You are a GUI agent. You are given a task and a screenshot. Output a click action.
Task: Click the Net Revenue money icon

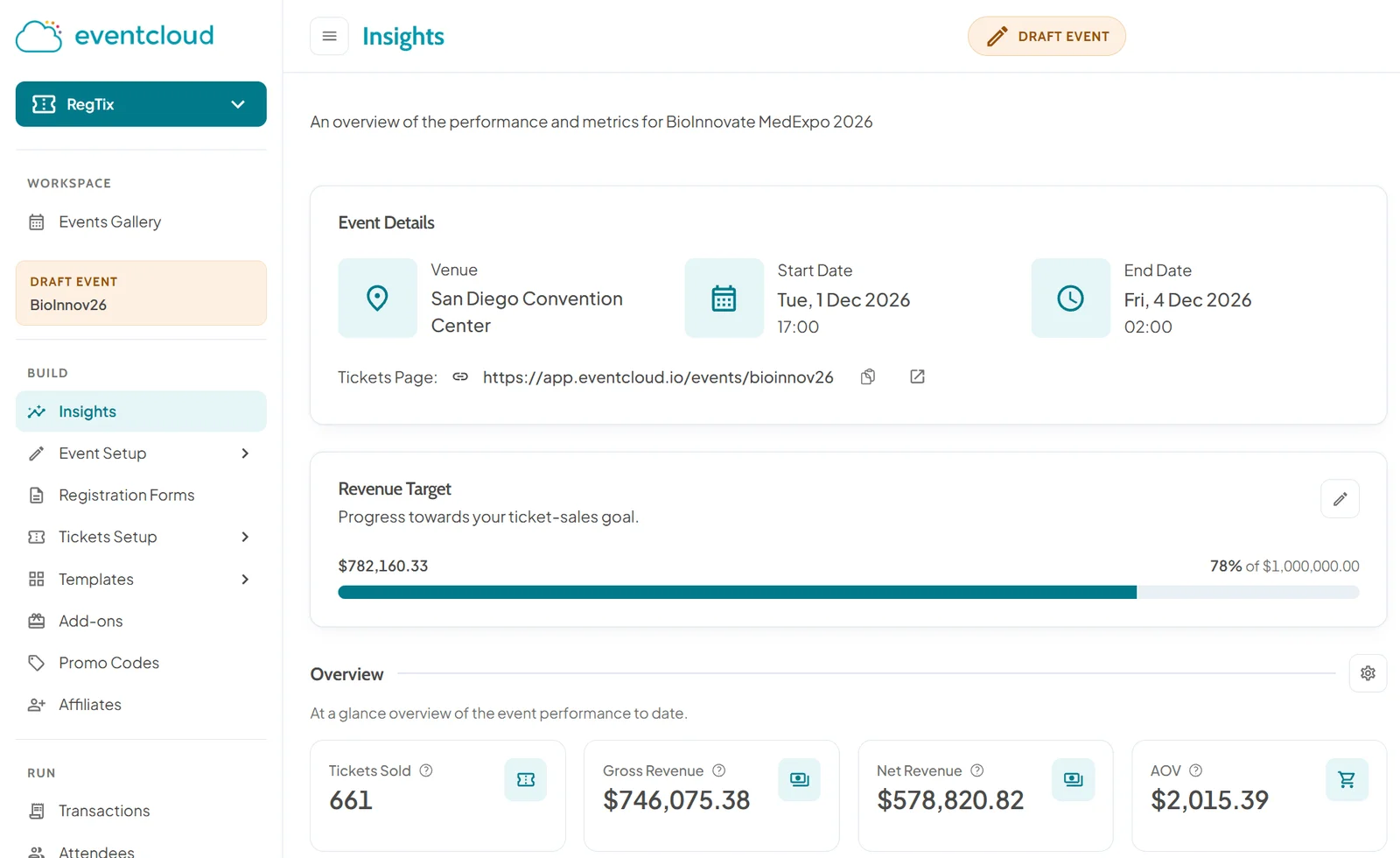tap(1074, 779)
